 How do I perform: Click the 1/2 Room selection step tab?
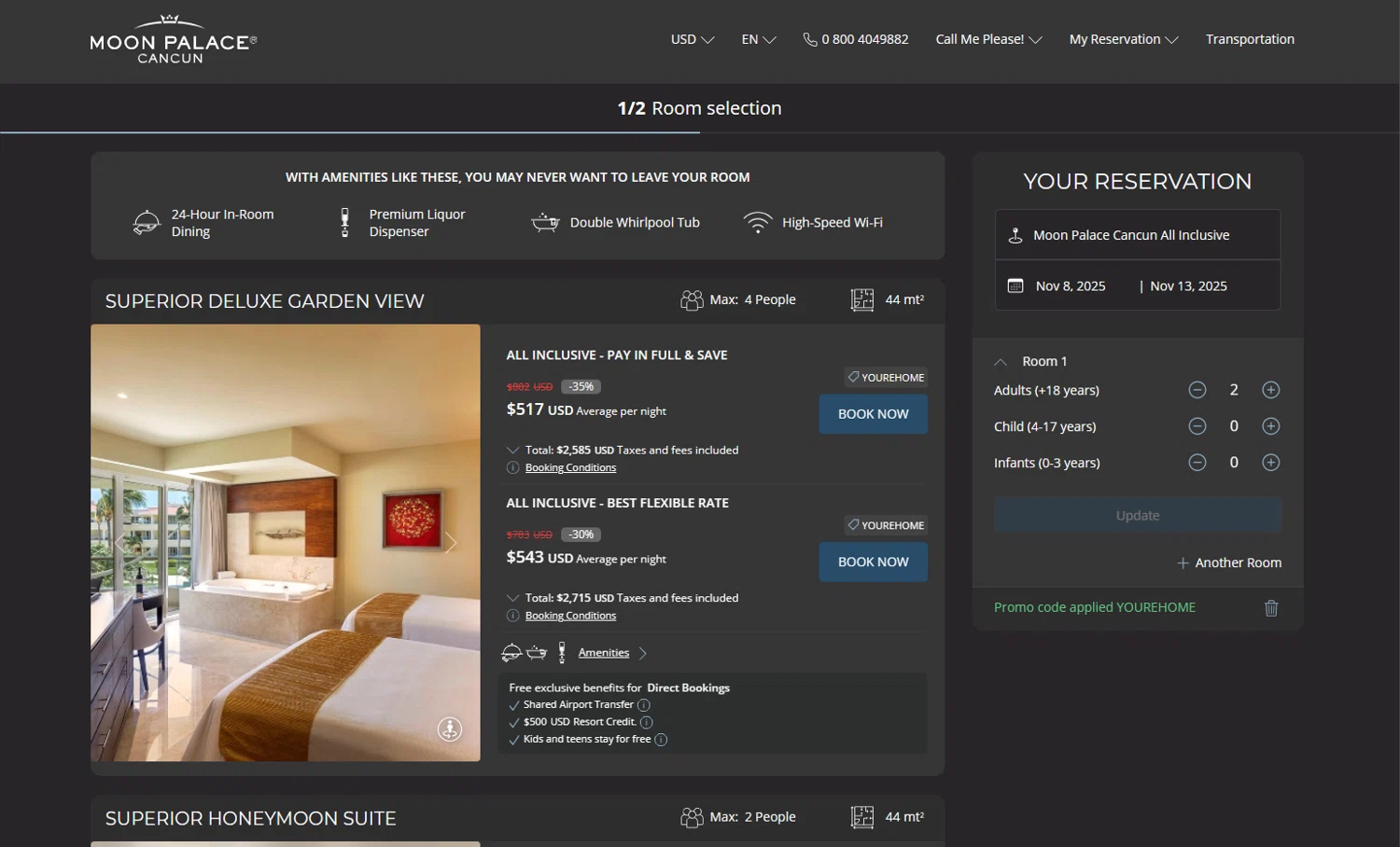coord(700,108)
